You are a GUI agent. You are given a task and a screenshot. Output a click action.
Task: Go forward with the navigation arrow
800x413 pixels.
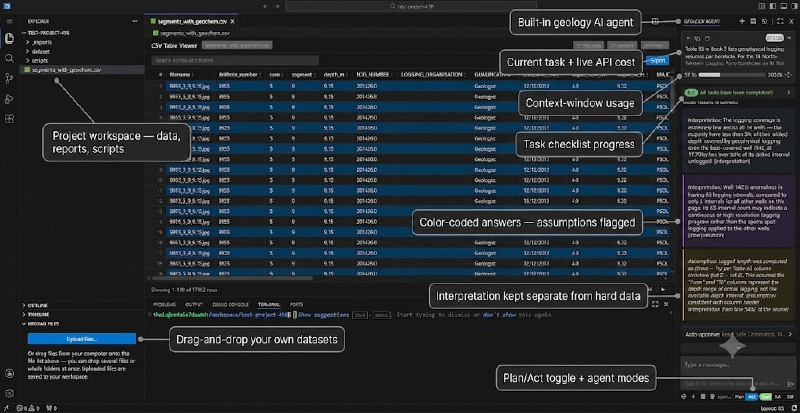point(277,6)
